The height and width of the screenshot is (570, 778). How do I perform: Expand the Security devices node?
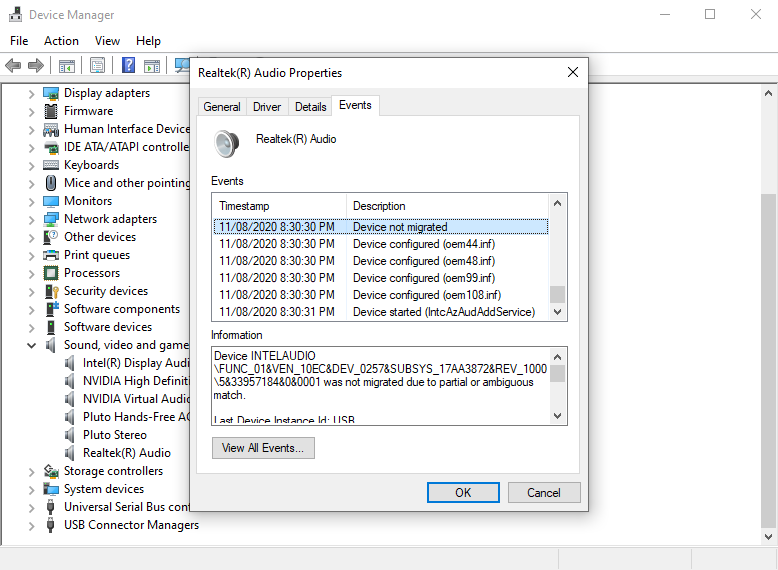click(x=31, y=292)
